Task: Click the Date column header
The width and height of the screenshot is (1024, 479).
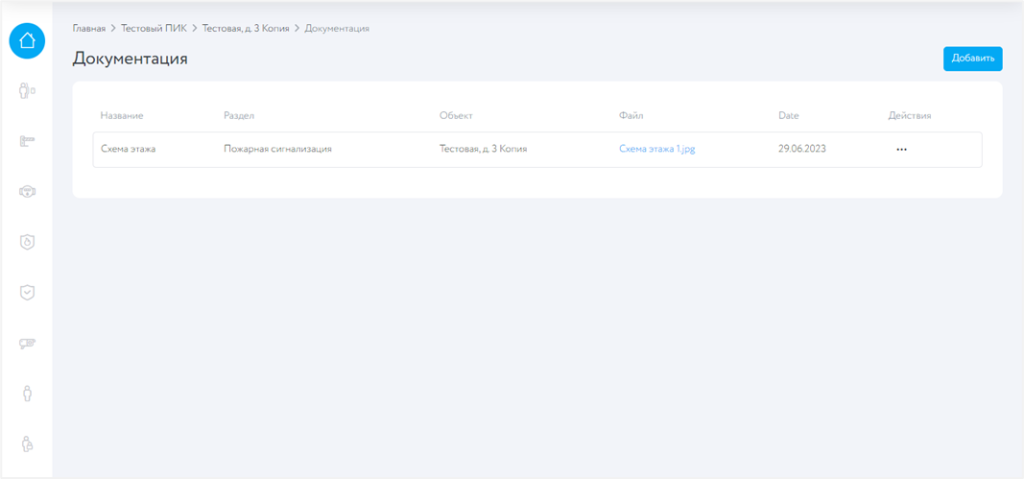Action: point(788,116)
